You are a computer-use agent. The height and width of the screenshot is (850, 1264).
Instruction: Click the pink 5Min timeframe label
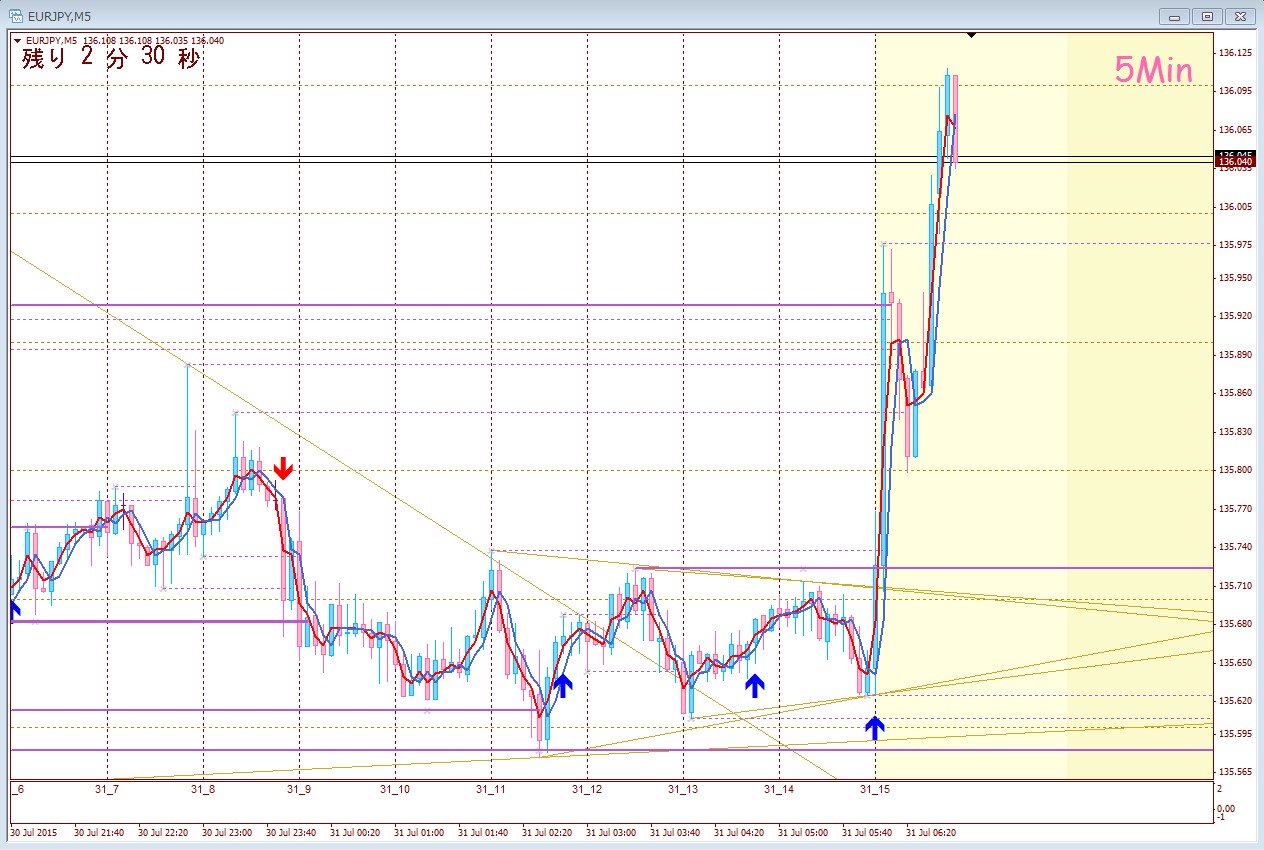tap(1154, 70)
